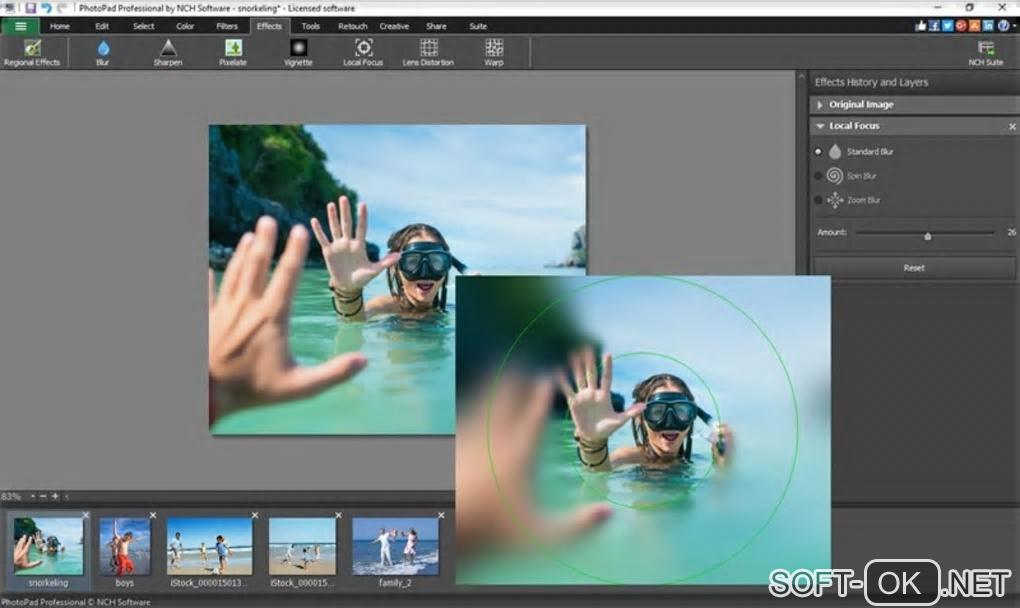Click the Reset button
Viewport: 1020px width, 608px height.
(913, 268)
